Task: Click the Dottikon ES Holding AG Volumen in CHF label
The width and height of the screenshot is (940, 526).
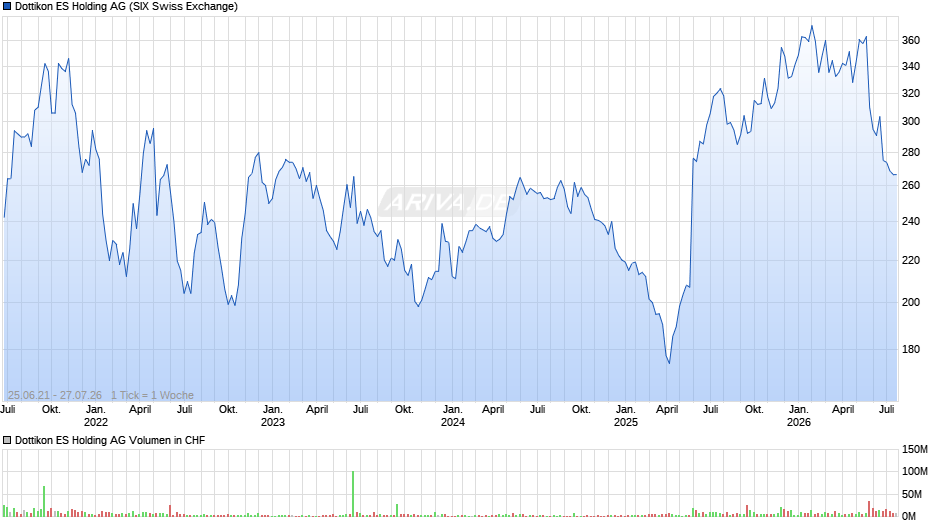Action: (x=110, y=440)
